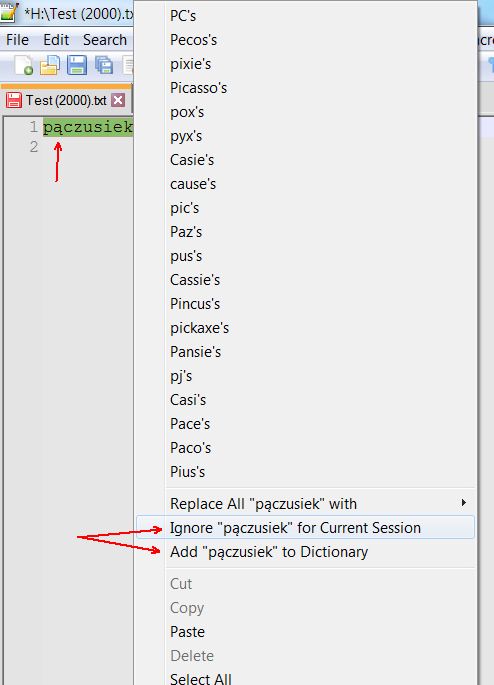The image size is (494, 685).
Task: Pick the suggestion Pecos's
Action: click(305, 40)
